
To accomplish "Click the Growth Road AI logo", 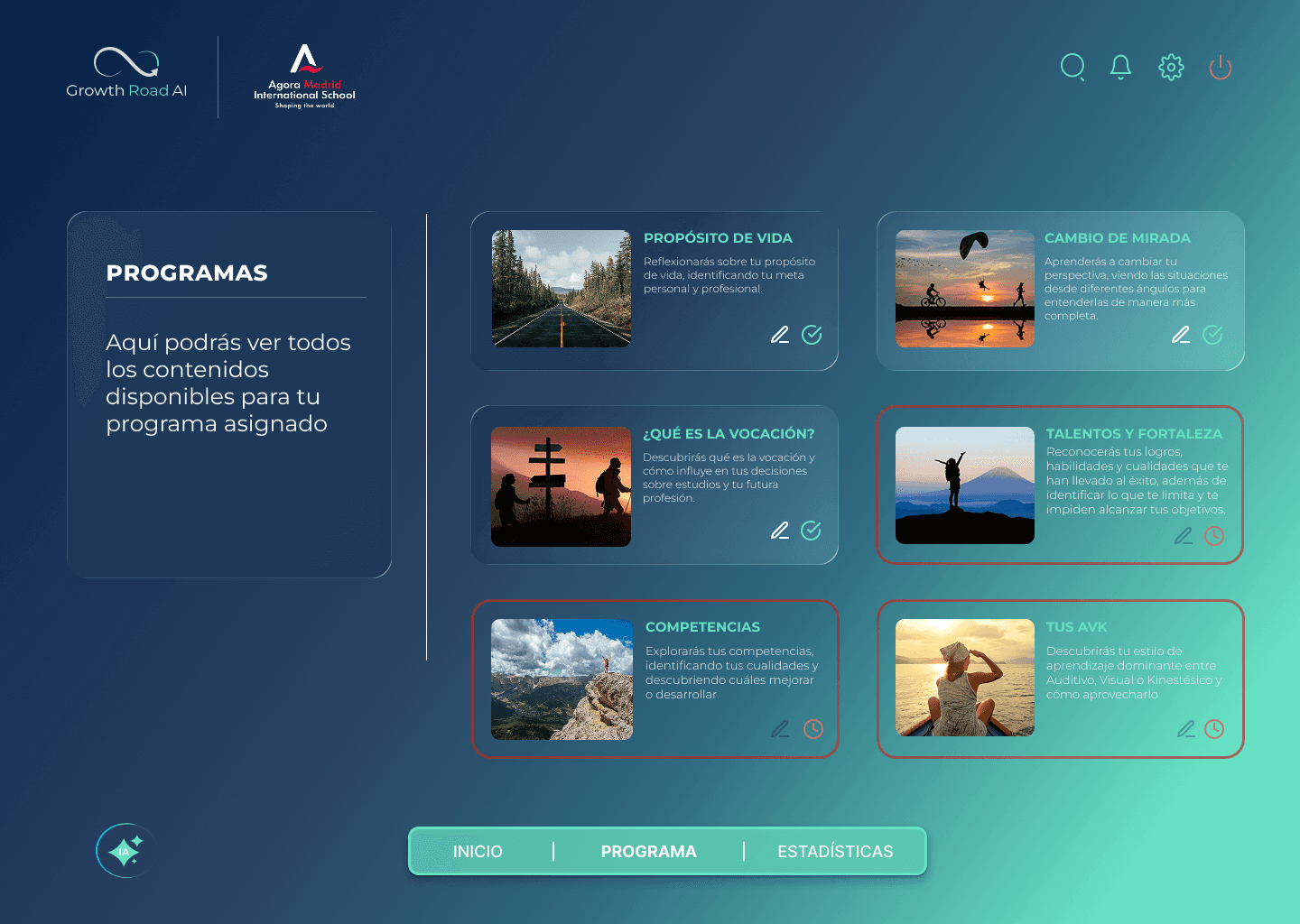I will (x=126, y=72).
